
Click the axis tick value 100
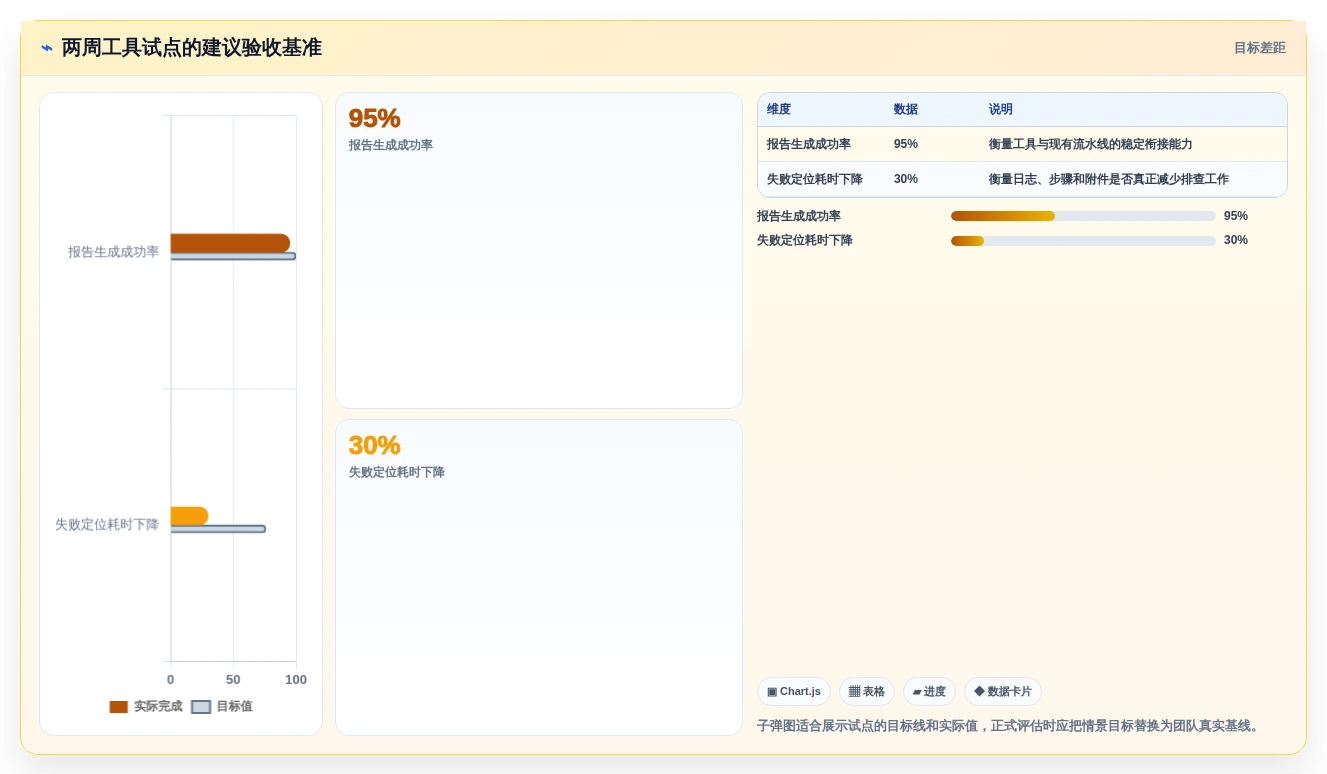[x=296, y=680]
